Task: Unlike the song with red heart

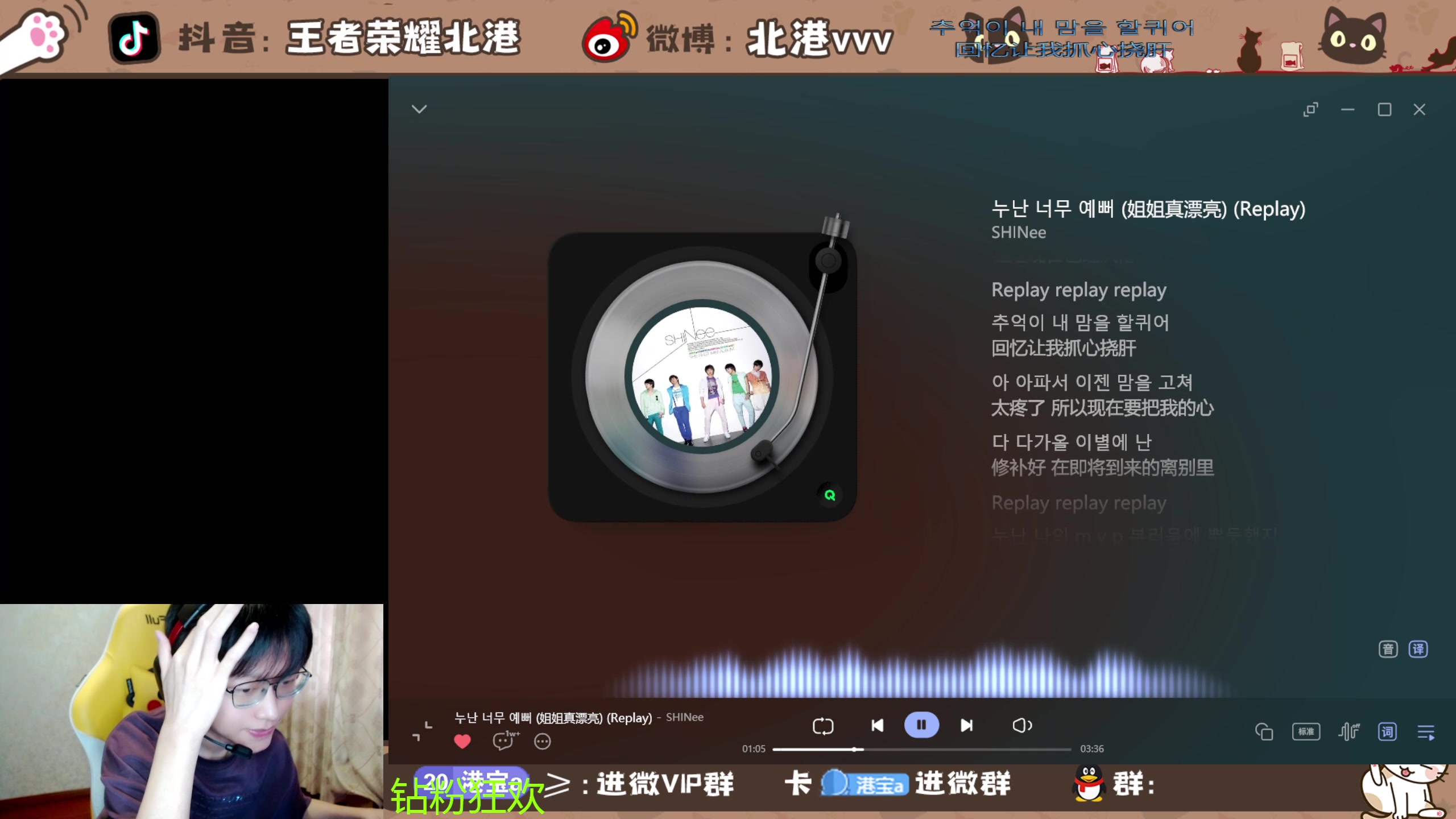Action: 462,741
